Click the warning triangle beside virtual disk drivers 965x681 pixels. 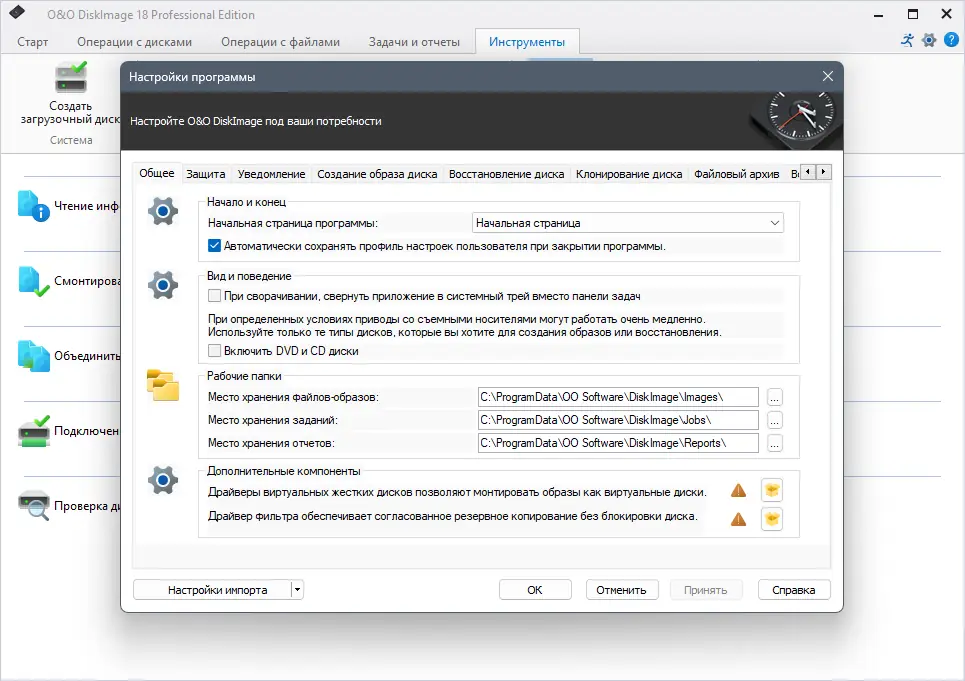click(737, 490)
